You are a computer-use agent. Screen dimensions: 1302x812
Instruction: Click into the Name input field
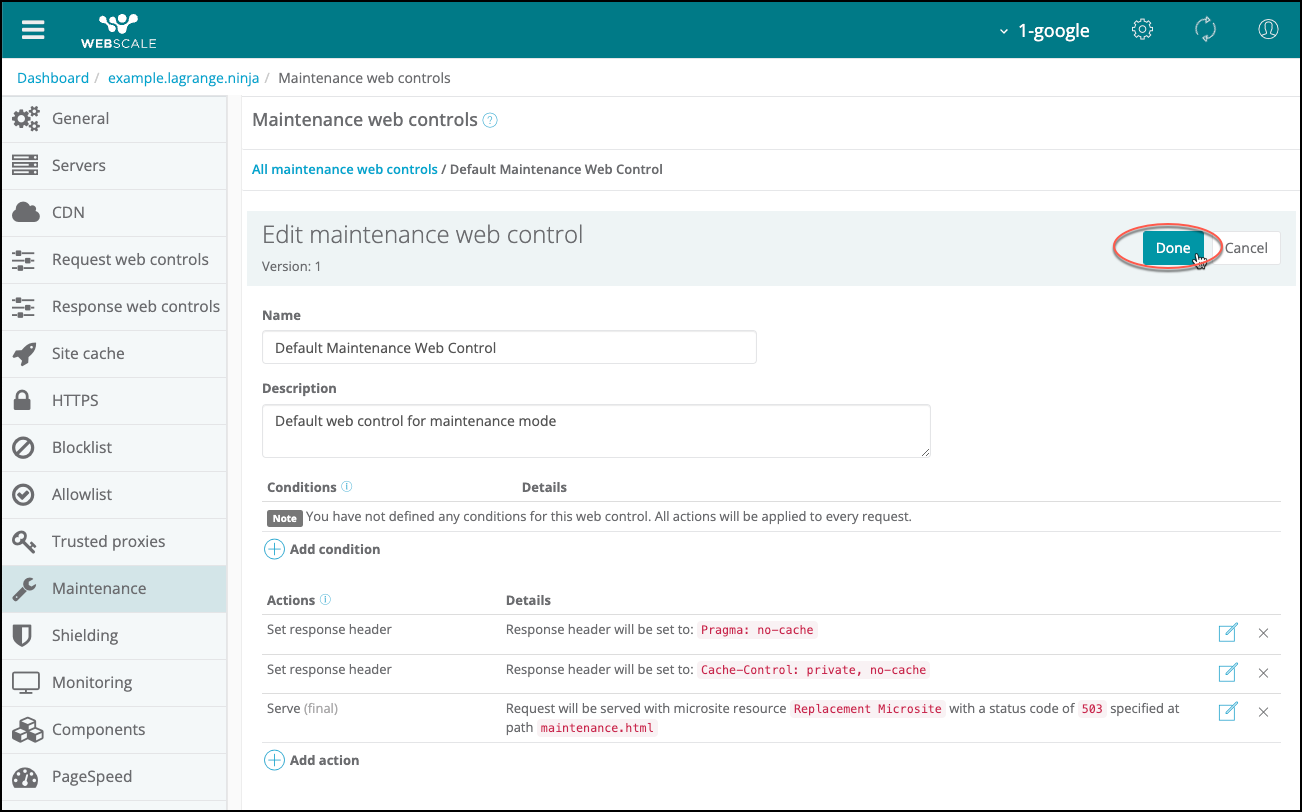[x=509, y=348]
